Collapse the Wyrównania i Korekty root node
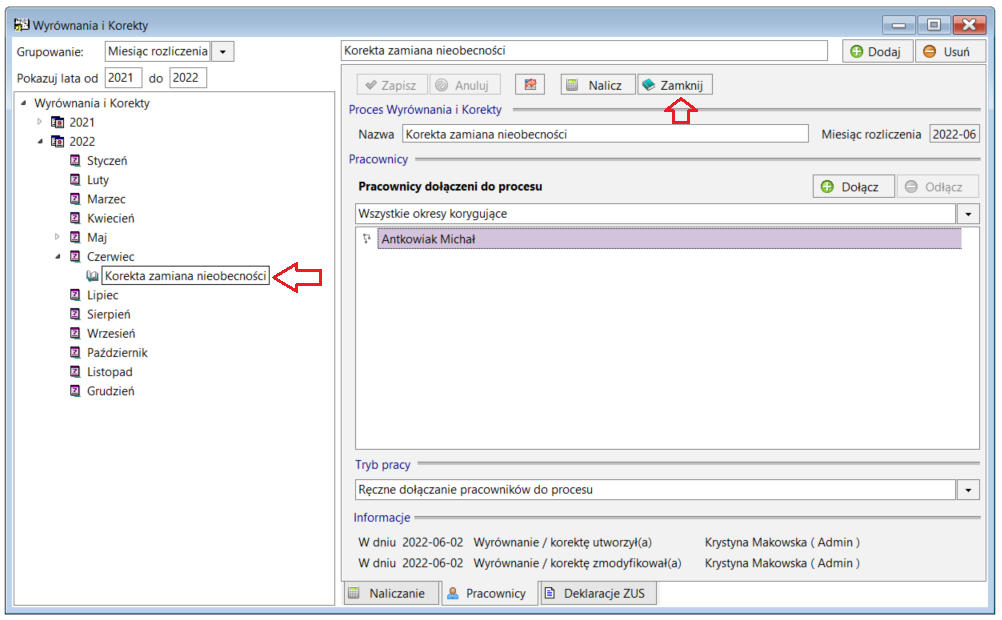The width and height of the screenshot is (1002, 620). tap(24, 103)
